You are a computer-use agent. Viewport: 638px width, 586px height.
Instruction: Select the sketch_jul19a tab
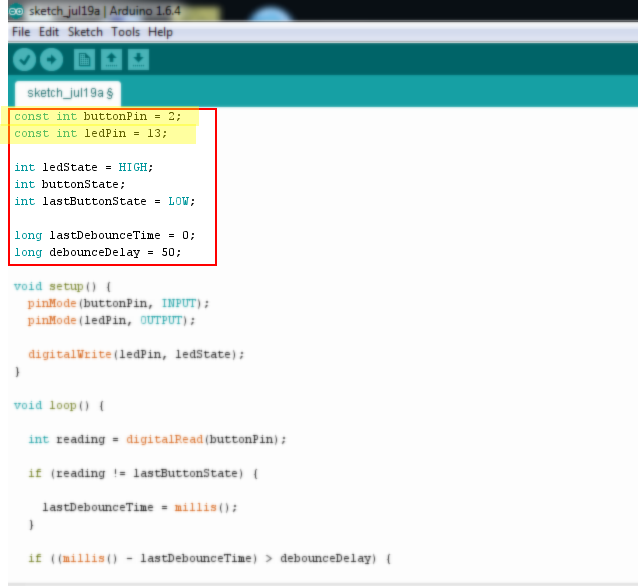(x=68, y=93)
